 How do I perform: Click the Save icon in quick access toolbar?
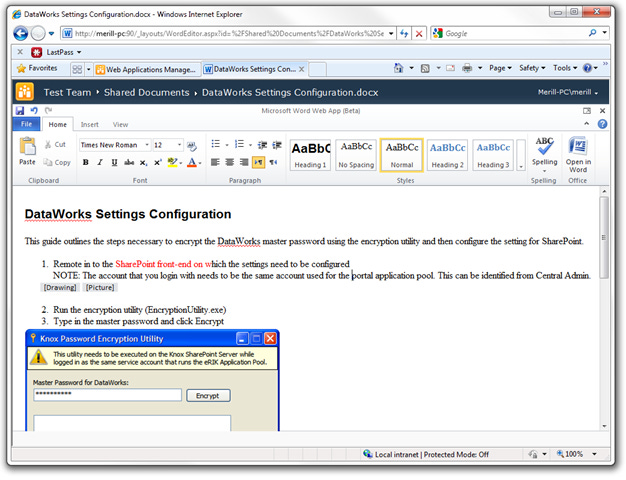point(20,111)
